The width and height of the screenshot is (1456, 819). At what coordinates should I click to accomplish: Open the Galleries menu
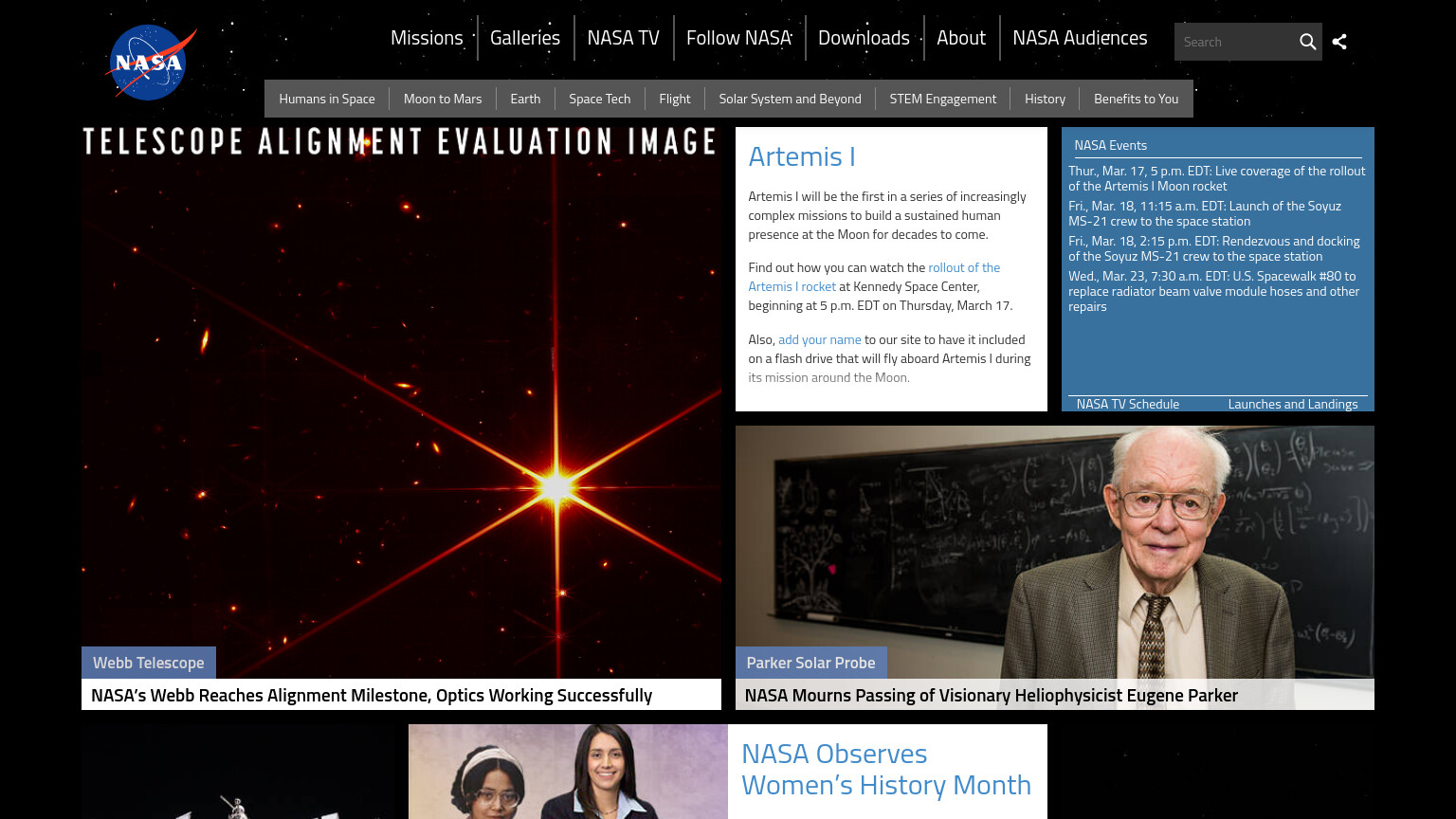[x=525, y=38]
